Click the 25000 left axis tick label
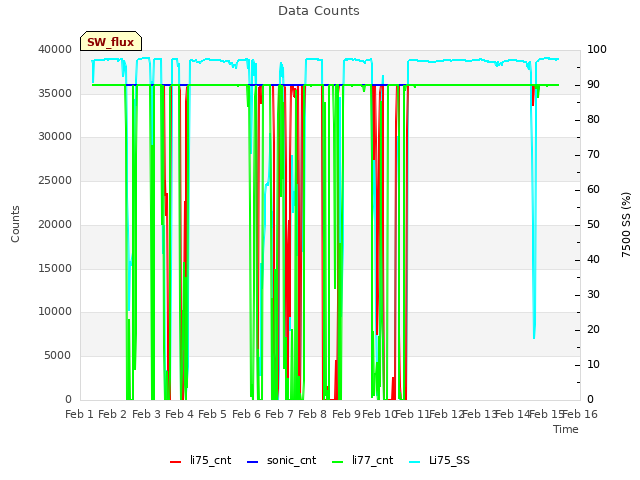 (55, 180)
